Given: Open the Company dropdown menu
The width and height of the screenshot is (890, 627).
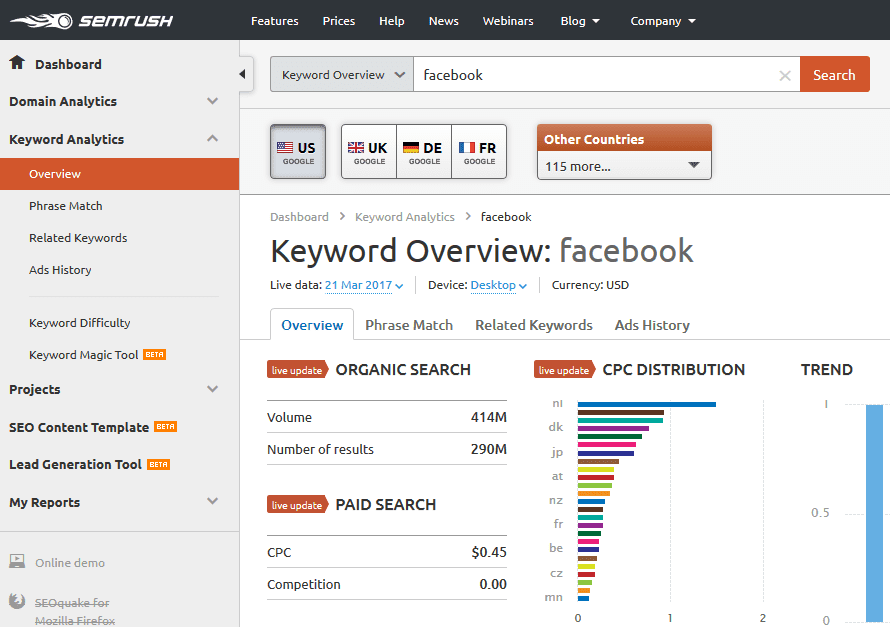Looking at the screenshot, I should coord(663,21).
